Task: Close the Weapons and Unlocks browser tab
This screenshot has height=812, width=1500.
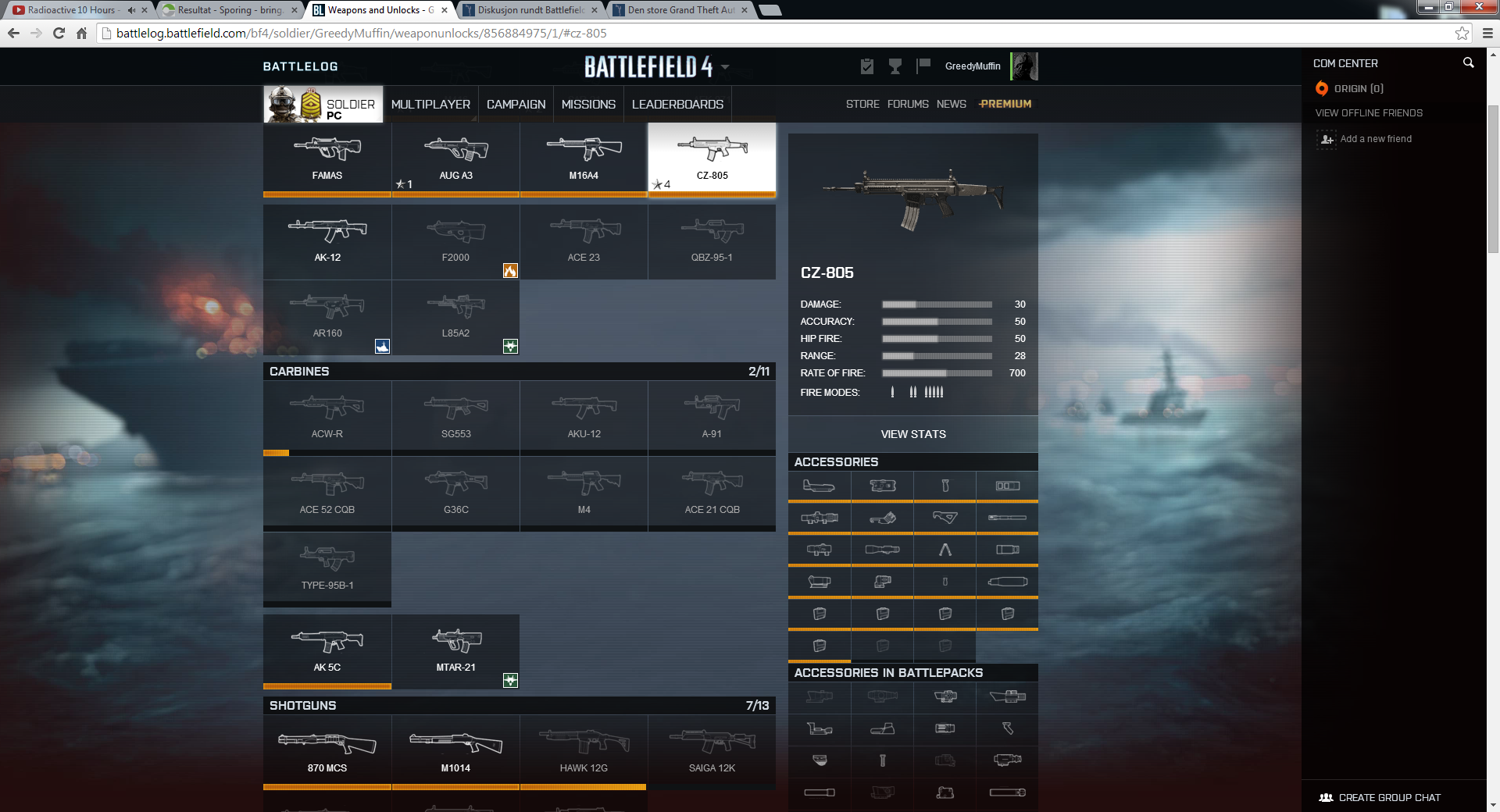Action: coord(445,10)
